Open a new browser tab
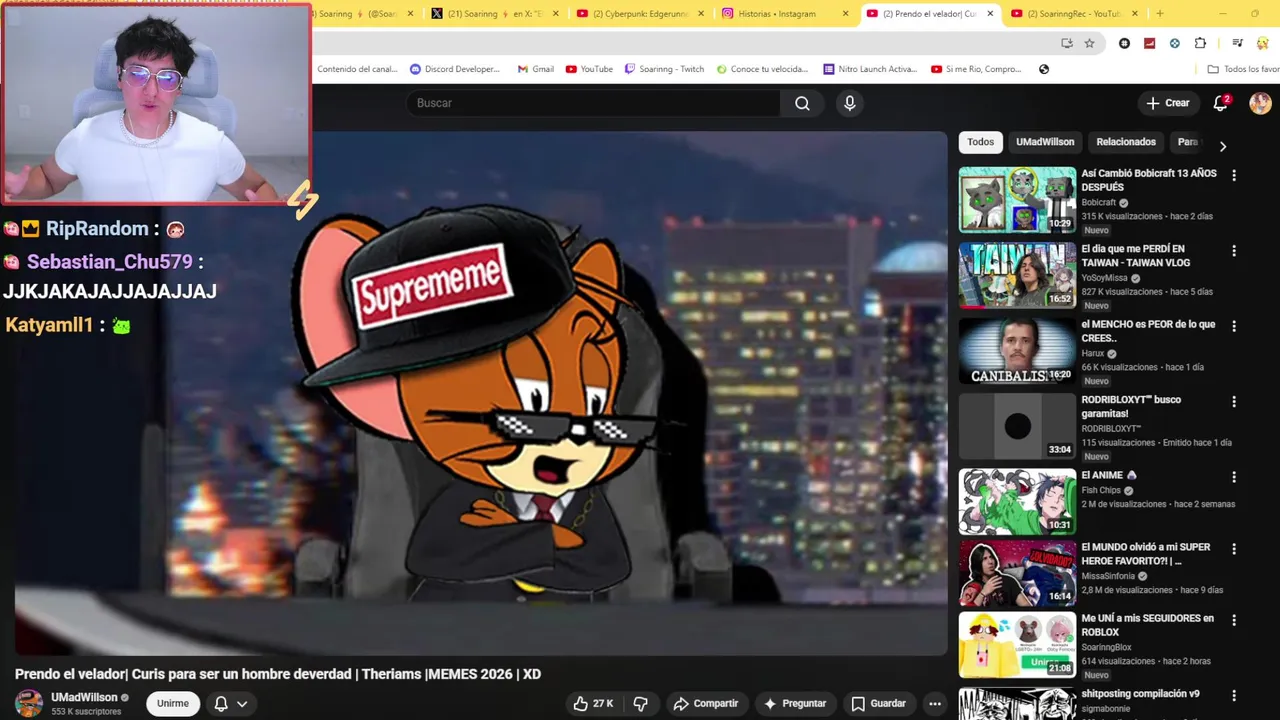1280x720 pixels. coord(1160,14)
